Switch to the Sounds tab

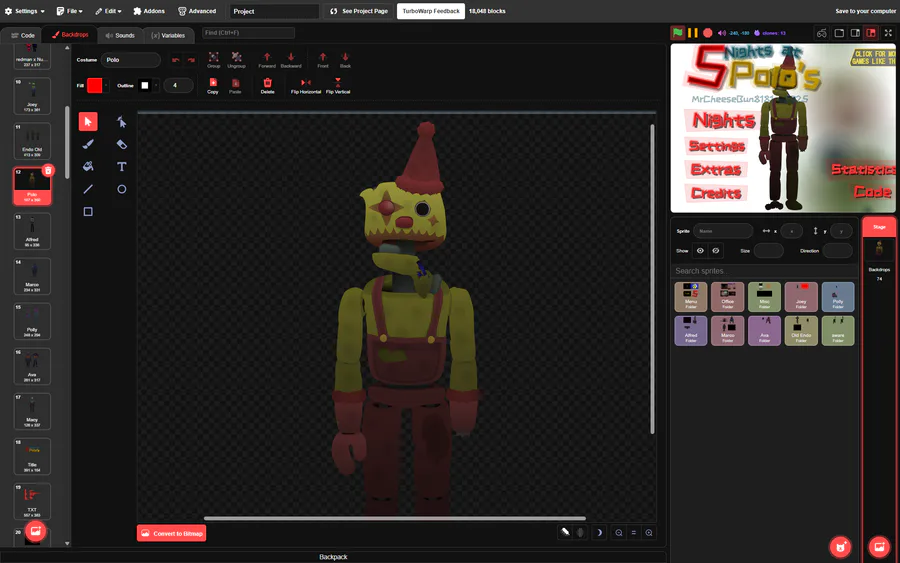coord(120,35)
